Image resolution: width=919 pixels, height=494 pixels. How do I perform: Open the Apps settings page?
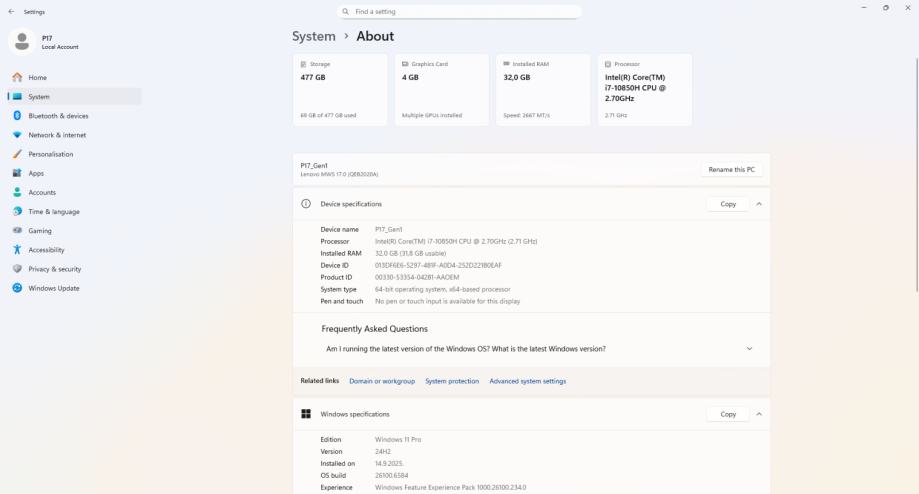[x=36, y=173]
